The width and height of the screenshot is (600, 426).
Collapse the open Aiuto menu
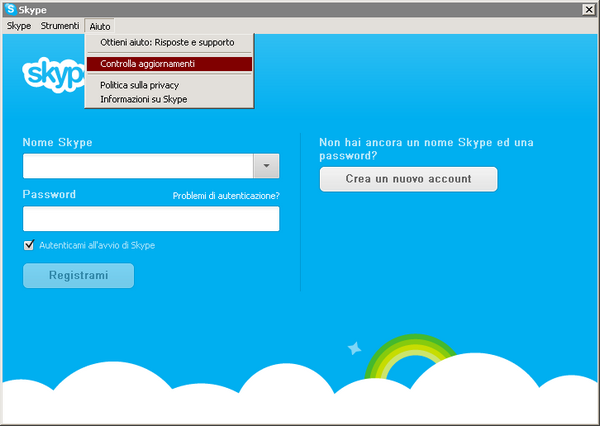point(100,25)
